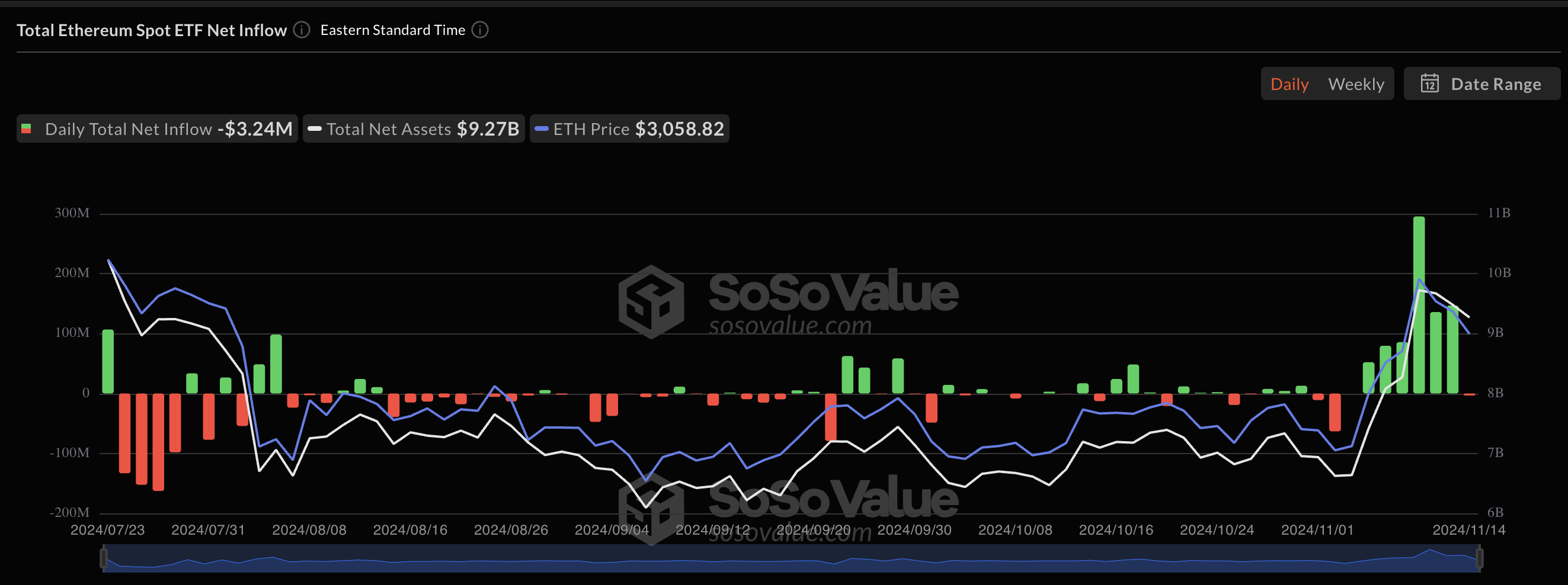
Task: Click the white line icon next to Total Net Assets
Action: click(x=314, y=129)
